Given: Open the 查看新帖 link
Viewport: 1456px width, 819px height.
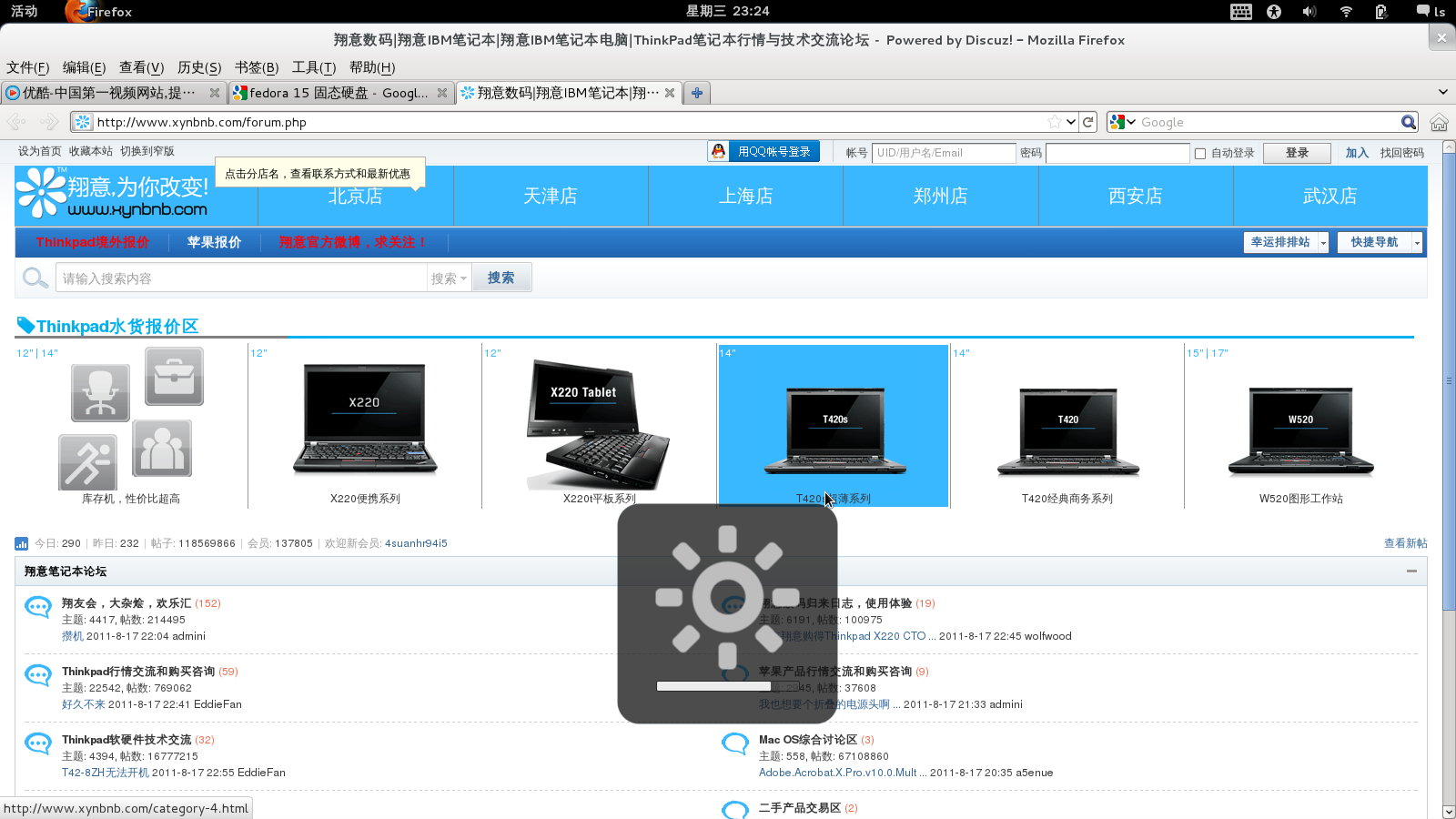Looking at the screenshot, I should [x=1405, y=543].
